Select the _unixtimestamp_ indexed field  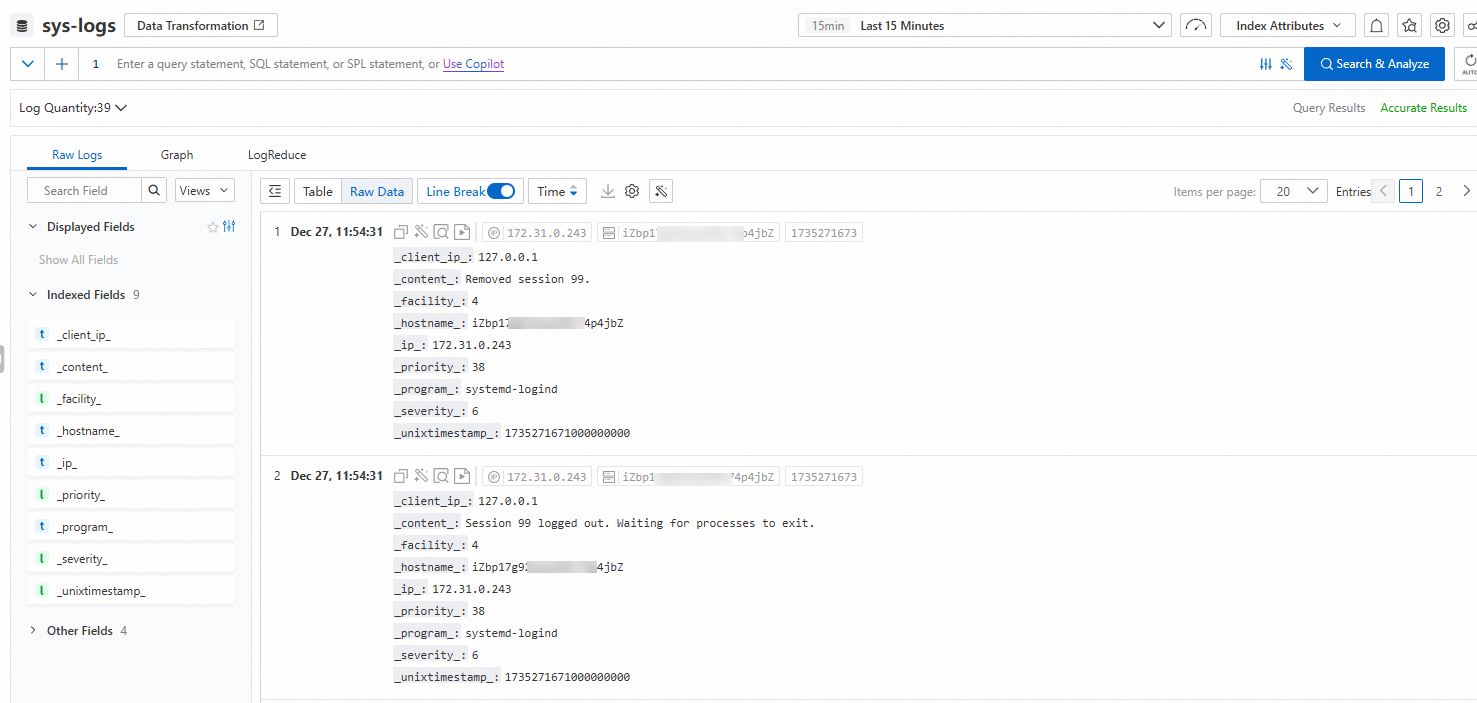pos(132,591)
